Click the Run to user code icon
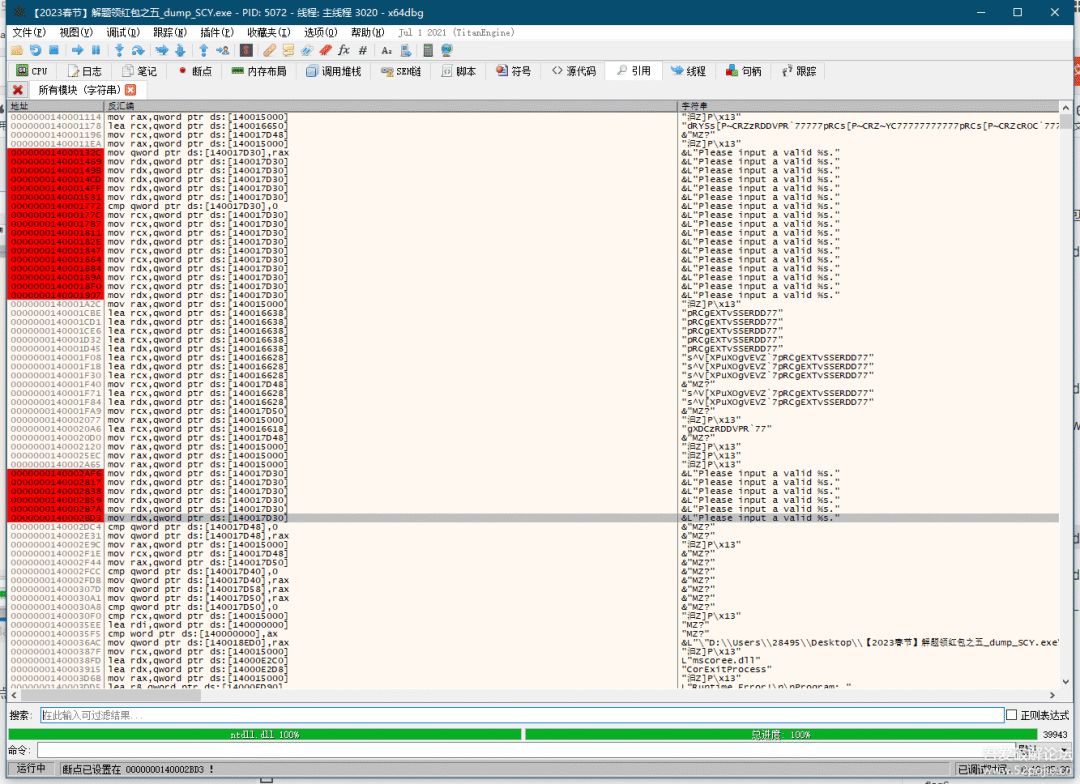 pyautogui.click(x=222, y=50)
